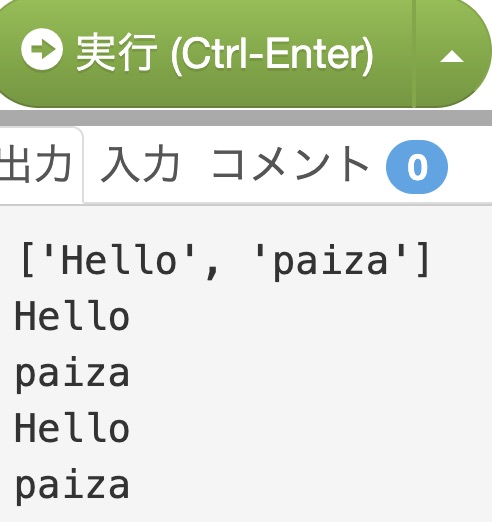Click the second Hello output line

(x=72, y=427)
